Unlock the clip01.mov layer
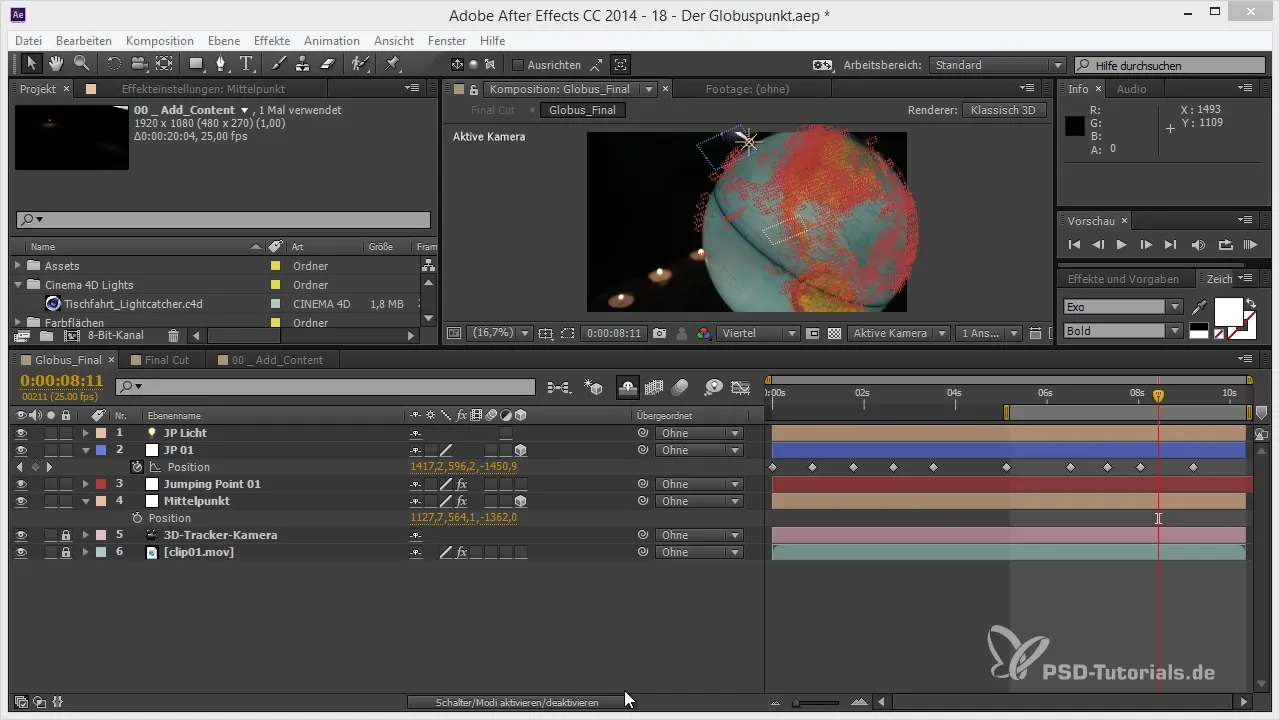 click(x=65, y=552)
